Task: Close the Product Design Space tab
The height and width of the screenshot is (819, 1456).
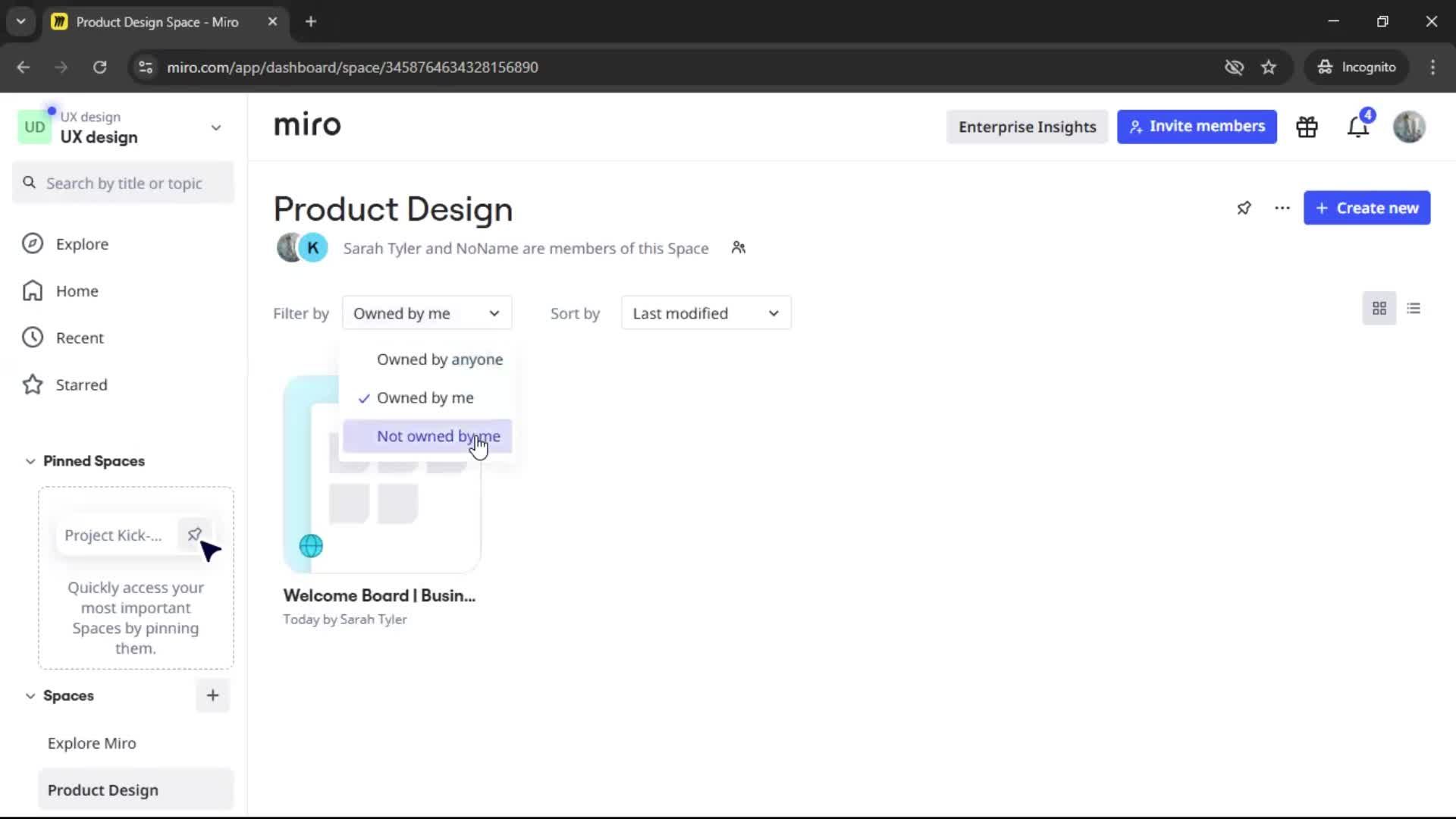Action: coord(272,22)
